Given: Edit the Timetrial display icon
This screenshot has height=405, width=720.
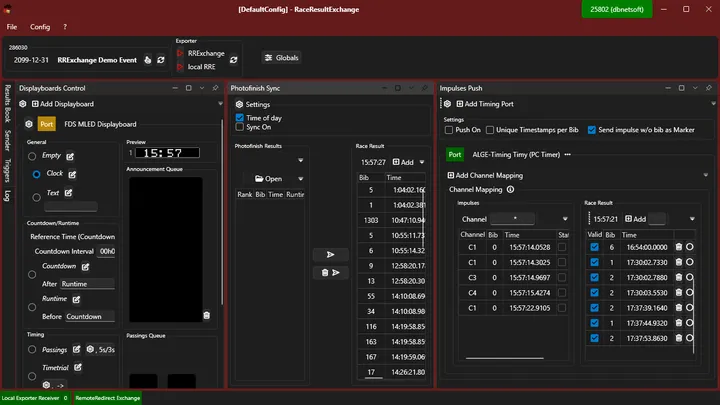Looking at the screenshot, I should click(x=78, y=367).
